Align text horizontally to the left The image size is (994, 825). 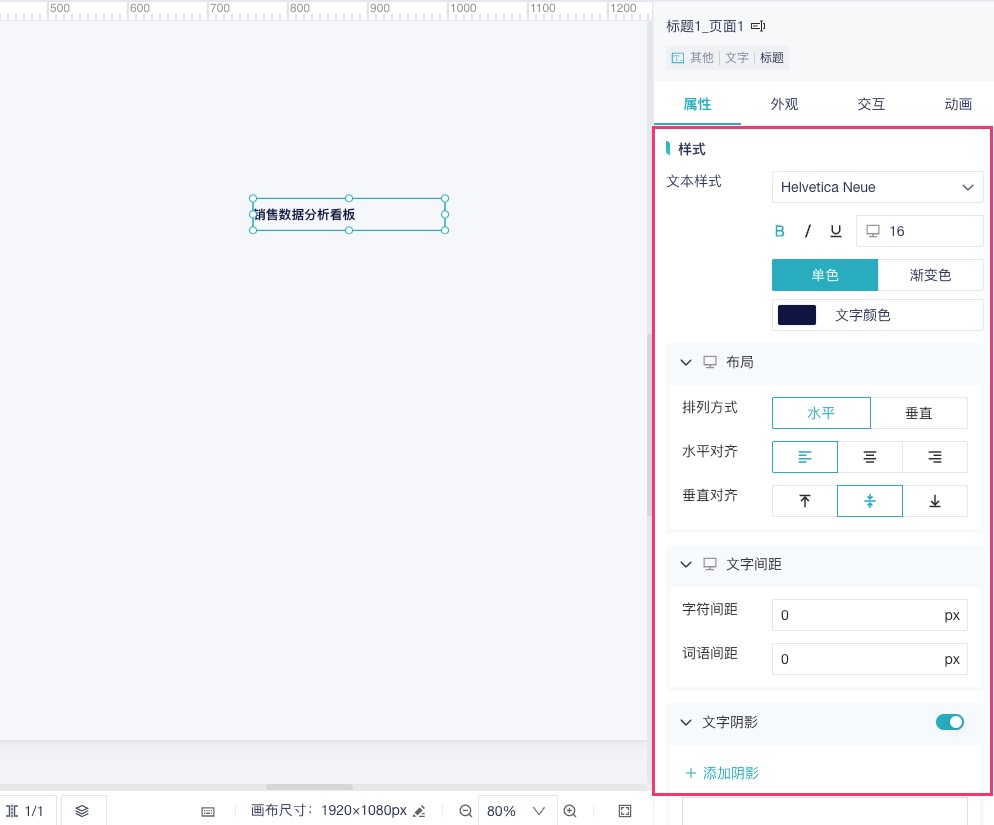[804, 457]
